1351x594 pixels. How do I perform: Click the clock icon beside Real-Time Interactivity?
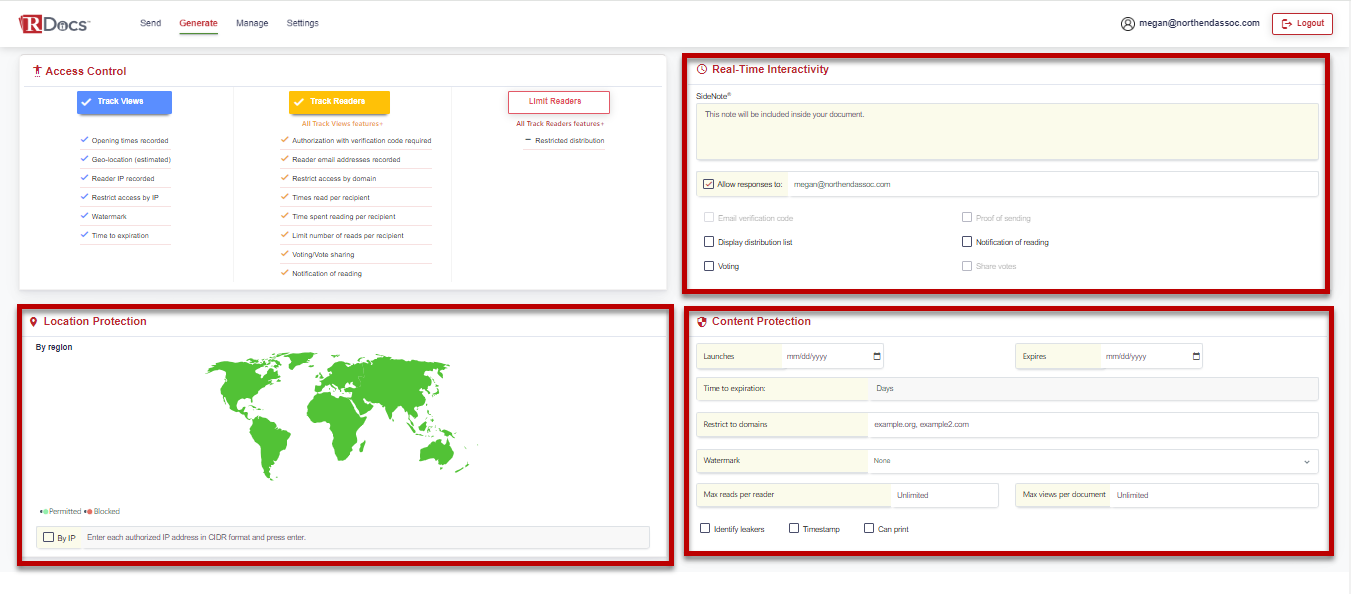pyautogui.click(x=701, y=69)
